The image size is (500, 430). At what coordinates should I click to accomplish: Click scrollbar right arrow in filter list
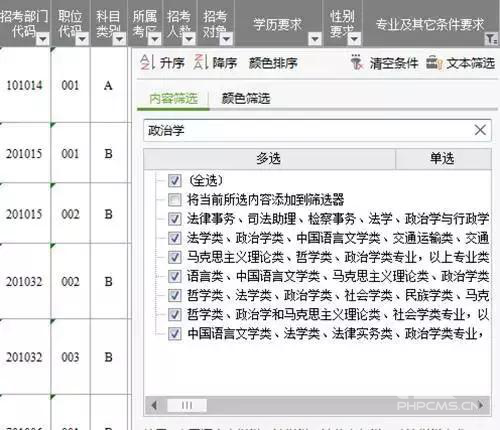[481, 405]
